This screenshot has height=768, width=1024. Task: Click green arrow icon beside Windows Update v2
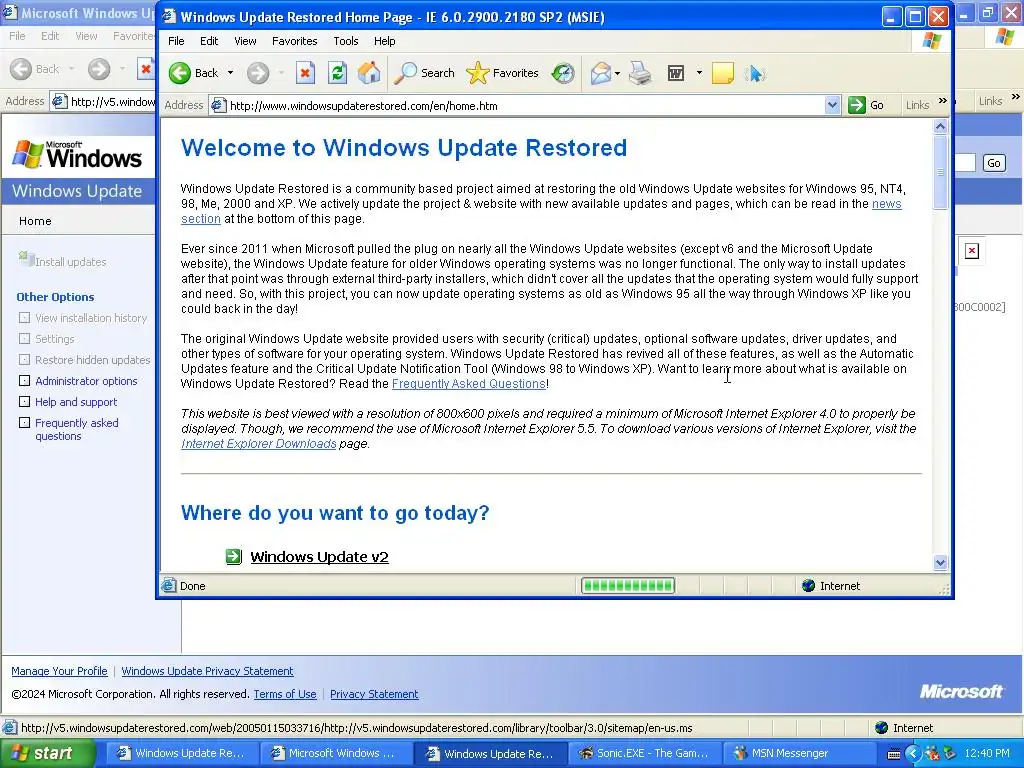tap(234, 556)
